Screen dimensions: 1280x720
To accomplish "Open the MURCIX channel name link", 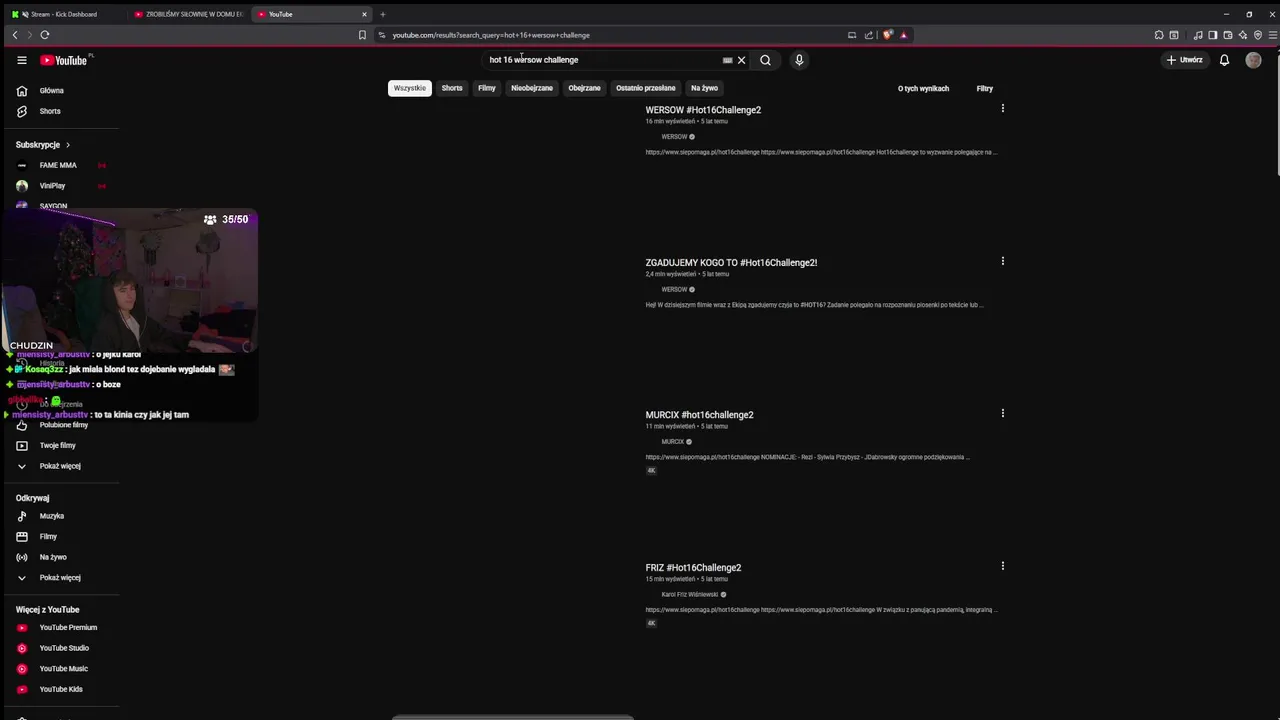I will pos(673,441).
